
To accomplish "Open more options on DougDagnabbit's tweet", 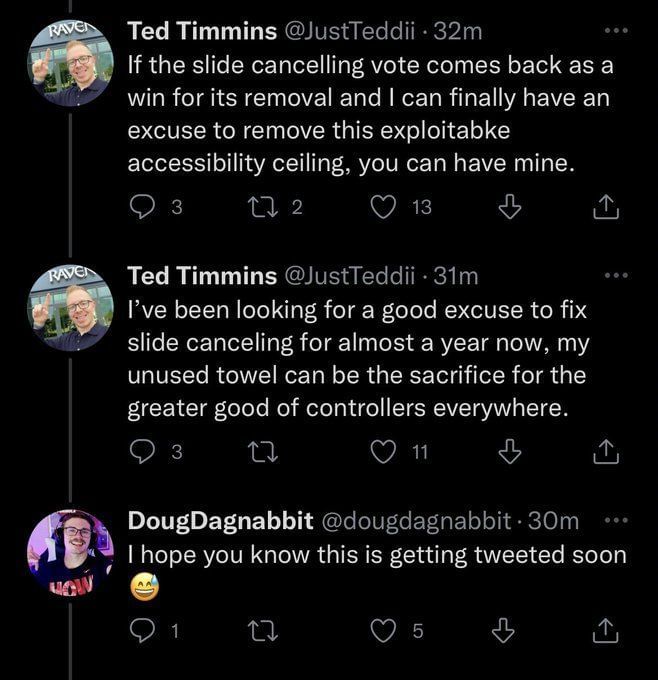I will coord(619,520).
